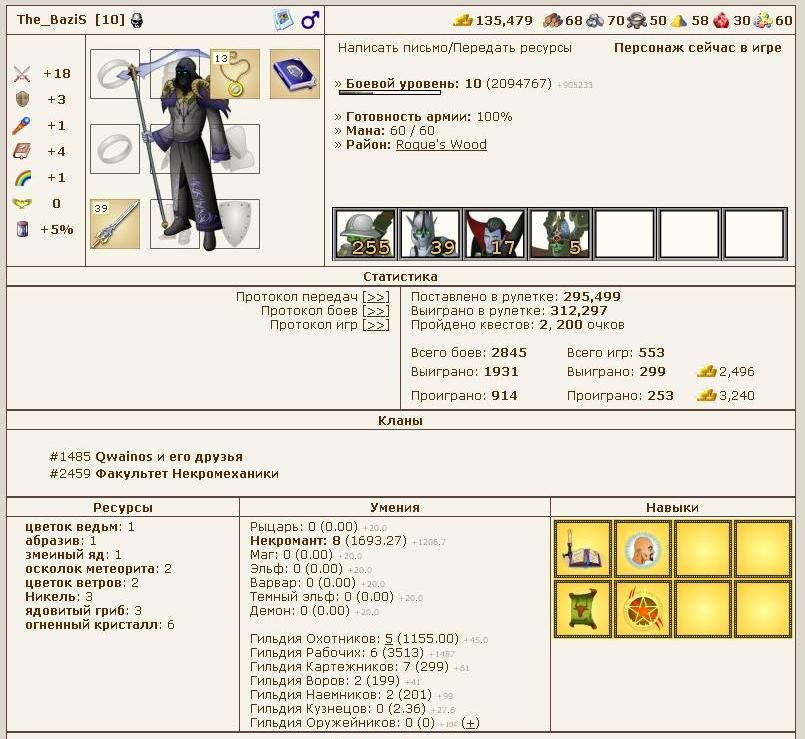Click the spell power wand icon
Image resolution: width=805 pixels, height=739 pixels.
click(22, 126)
